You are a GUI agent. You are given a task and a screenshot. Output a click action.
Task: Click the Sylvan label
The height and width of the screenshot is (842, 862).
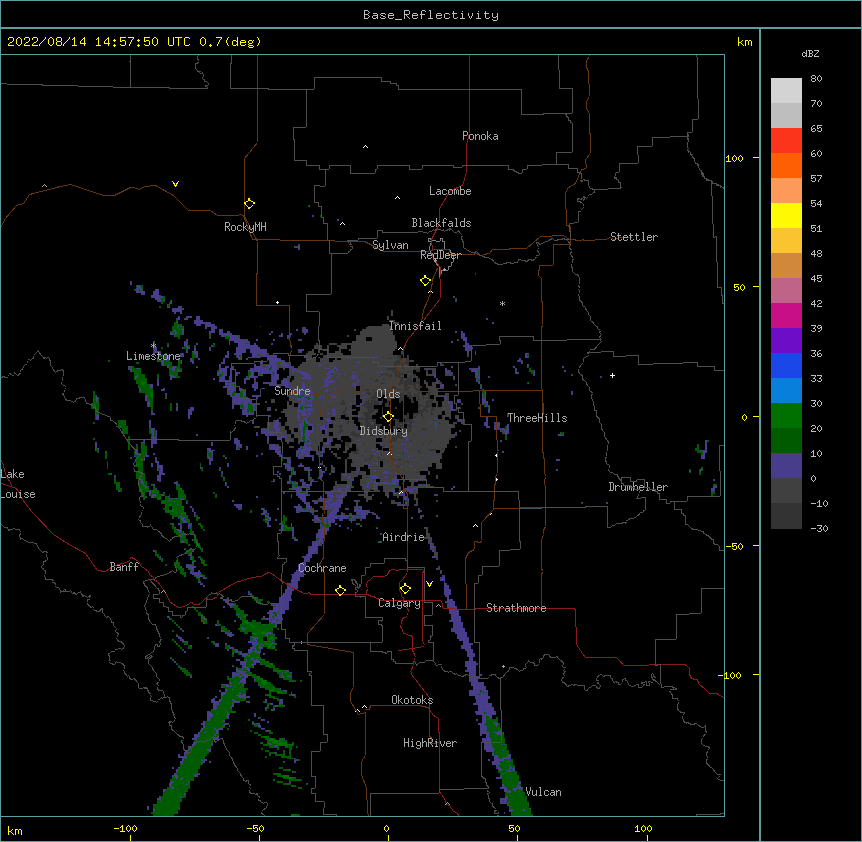click(390, 245)
